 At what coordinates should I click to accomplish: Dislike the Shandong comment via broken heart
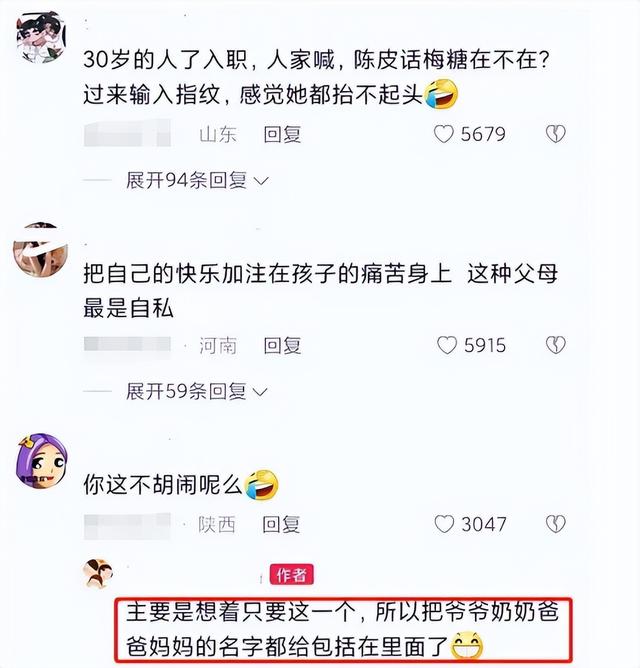click(556, 134)
